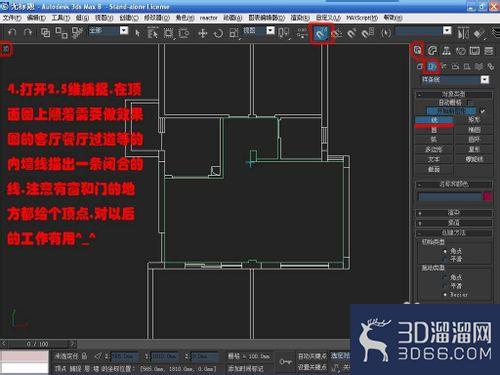
Task: Activate the Select and Rotate tool
Action: (x=218, y=33)
